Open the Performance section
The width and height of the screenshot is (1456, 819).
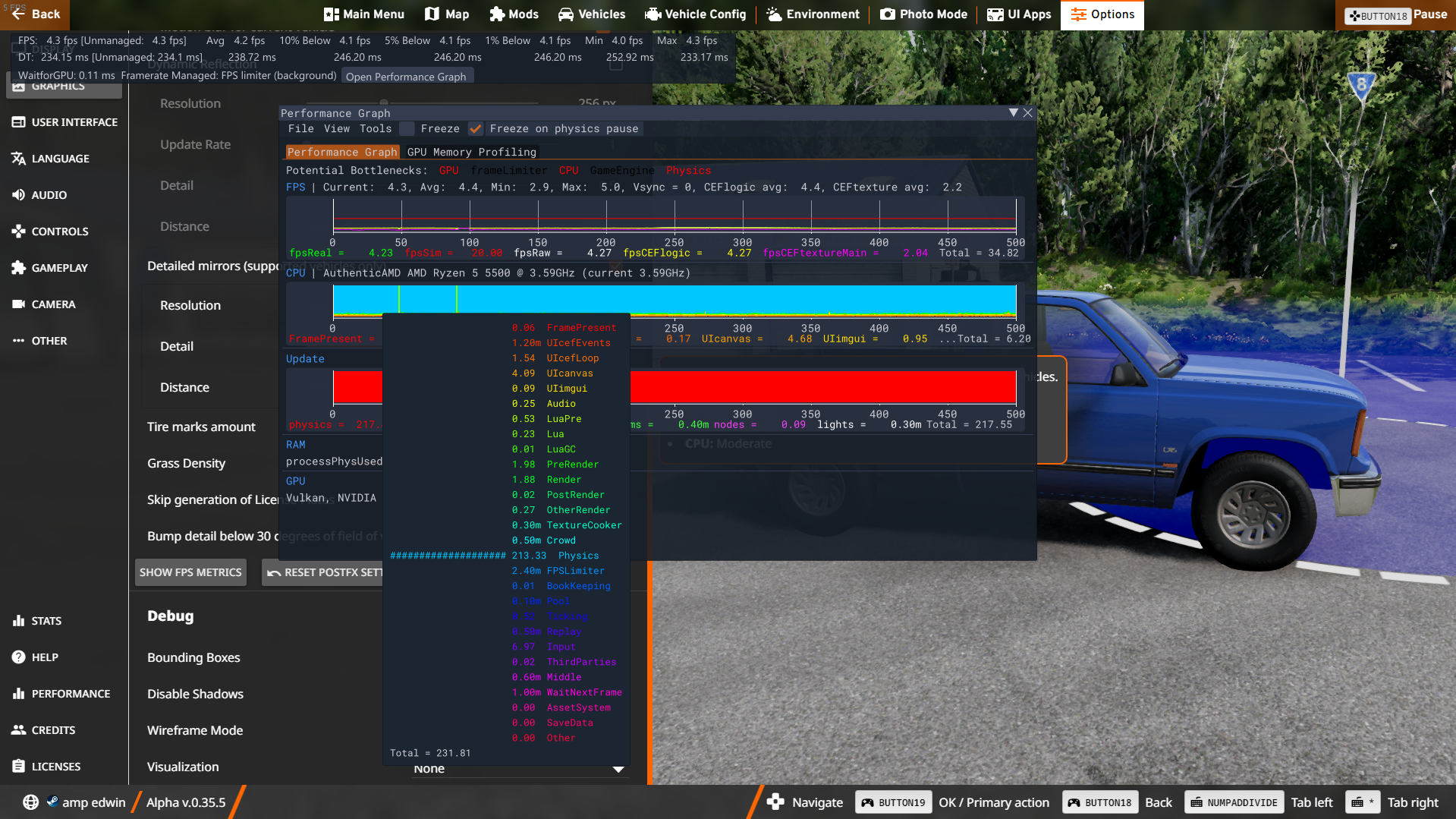64,694
